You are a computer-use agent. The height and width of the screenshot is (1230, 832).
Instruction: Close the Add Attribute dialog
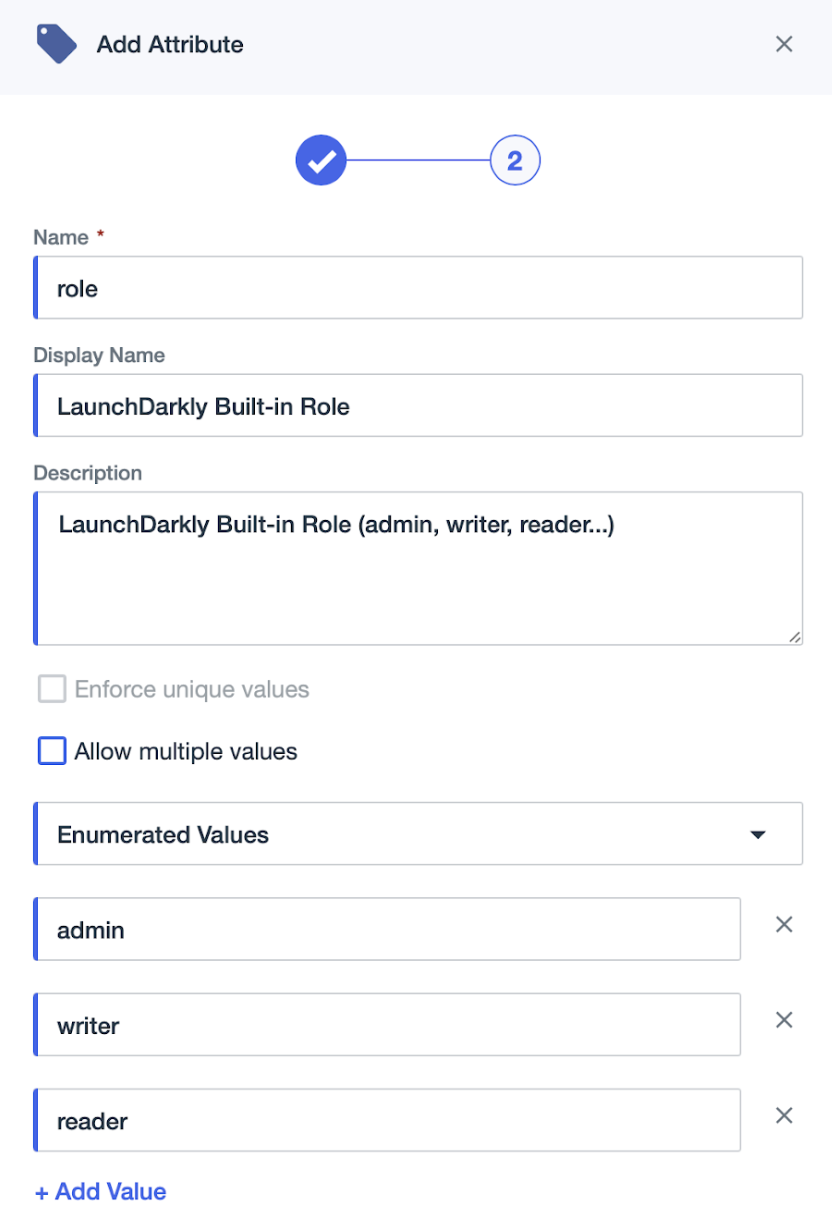[x=784, y=44]
